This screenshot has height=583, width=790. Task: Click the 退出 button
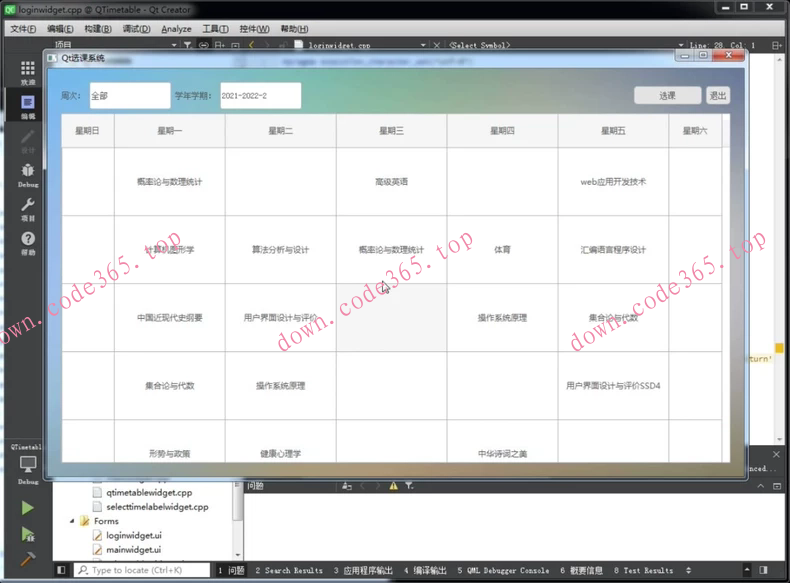tap(717, 96)
